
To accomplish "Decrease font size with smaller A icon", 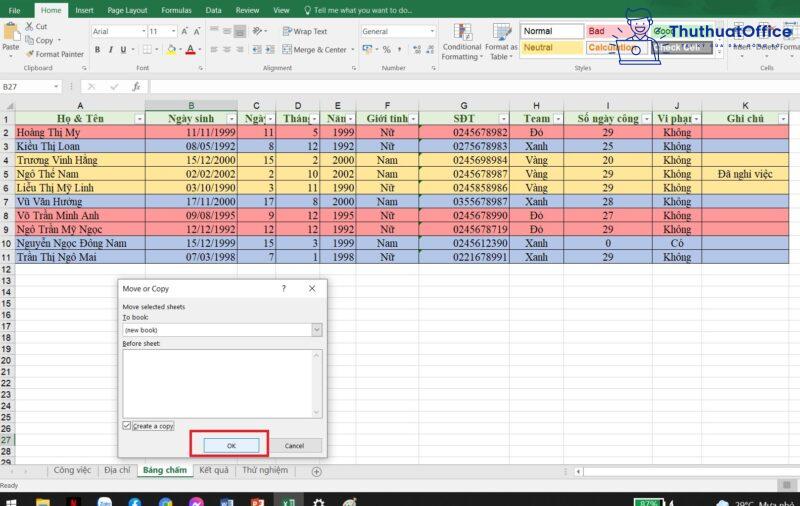I will (x=197, y=31).
